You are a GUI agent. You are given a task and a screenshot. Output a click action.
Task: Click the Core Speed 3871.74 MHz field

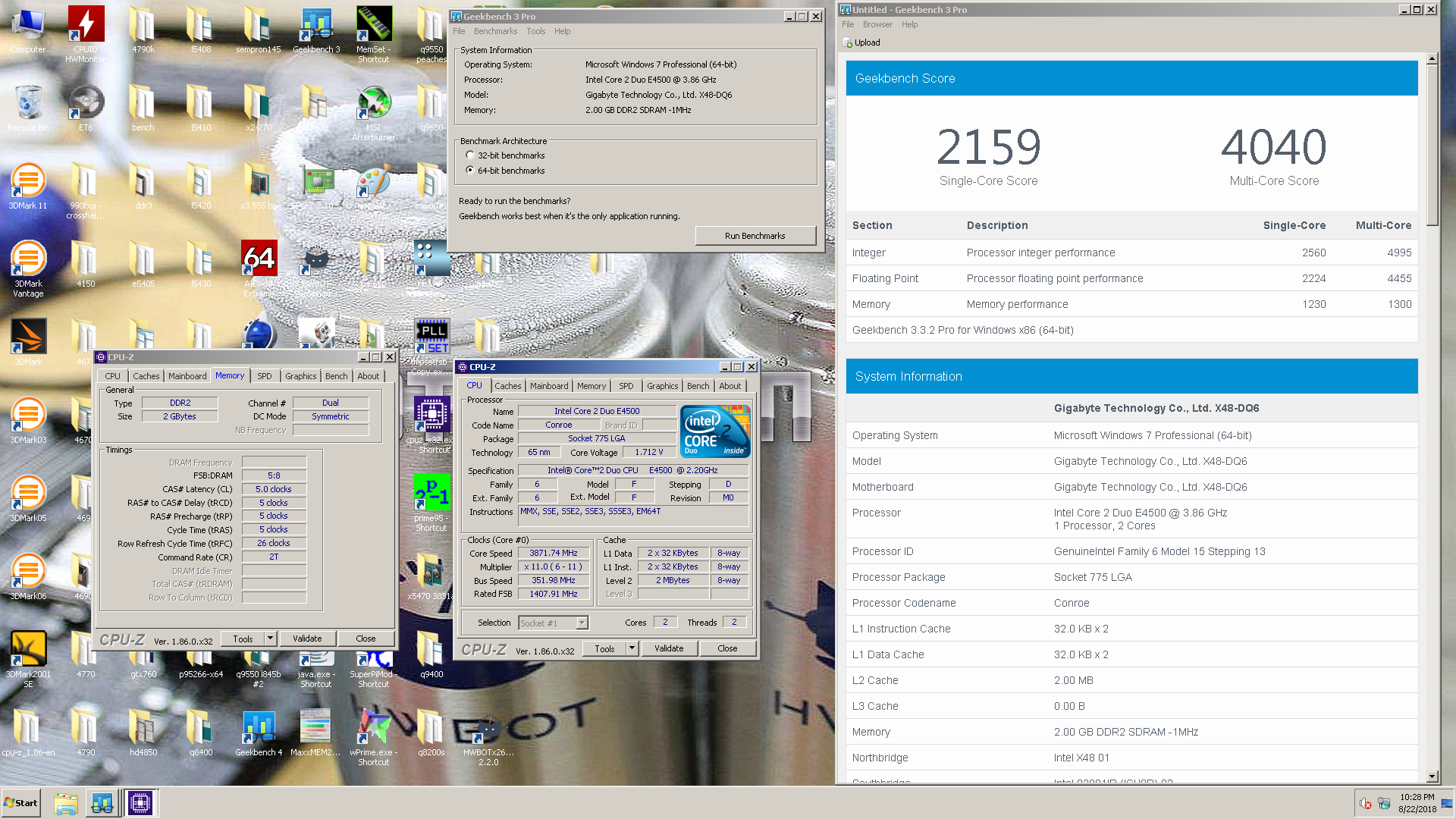coord(554,554)
